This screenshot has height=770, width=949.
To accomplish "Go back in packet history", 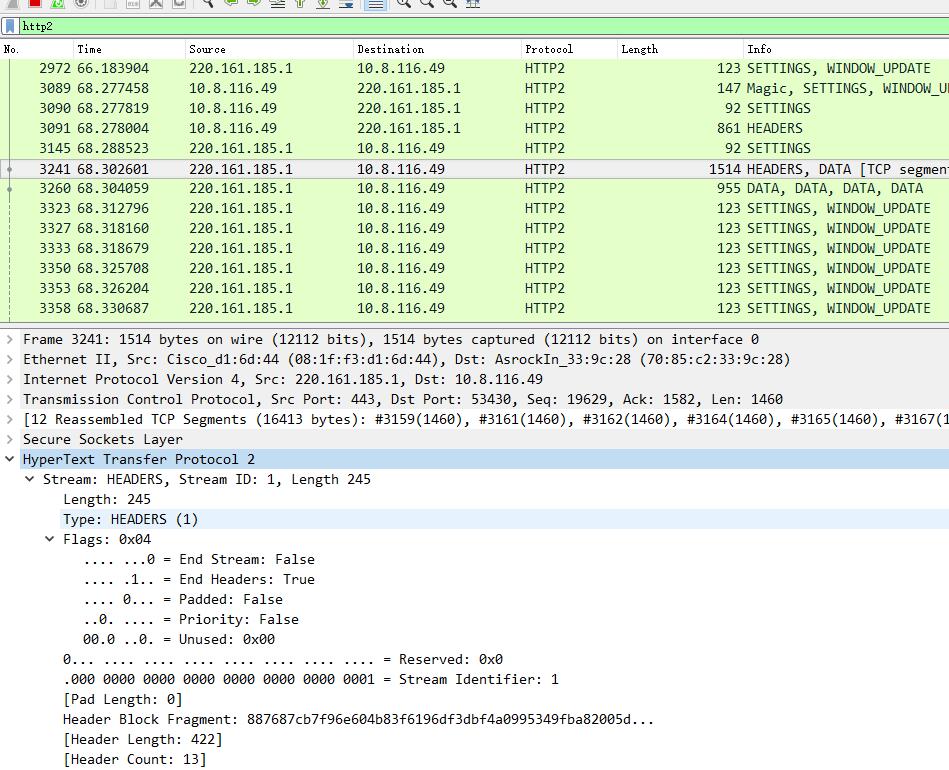I will tap(231, 3).
